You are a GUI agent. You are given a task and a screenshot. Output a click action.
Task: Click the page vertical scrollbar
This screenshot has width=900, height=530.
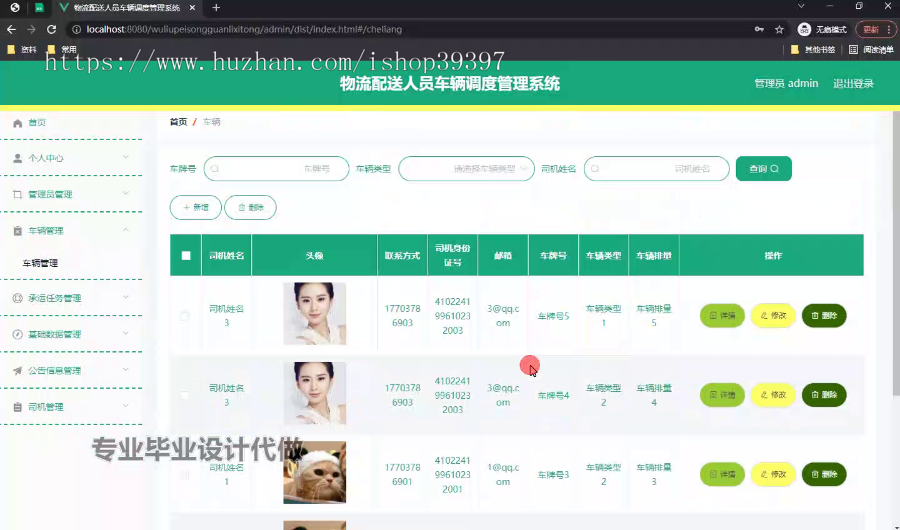pos(896,253)
